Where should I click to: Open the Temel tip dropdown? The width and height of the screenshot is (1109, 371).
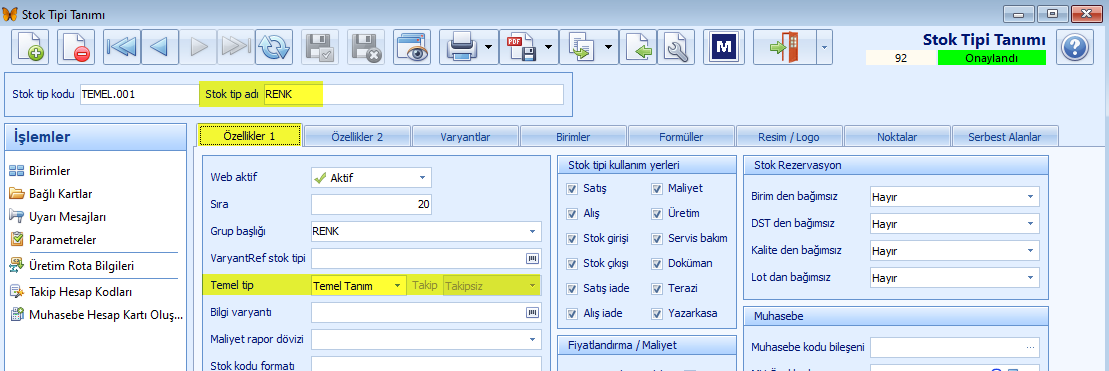[x=398, y=285]
